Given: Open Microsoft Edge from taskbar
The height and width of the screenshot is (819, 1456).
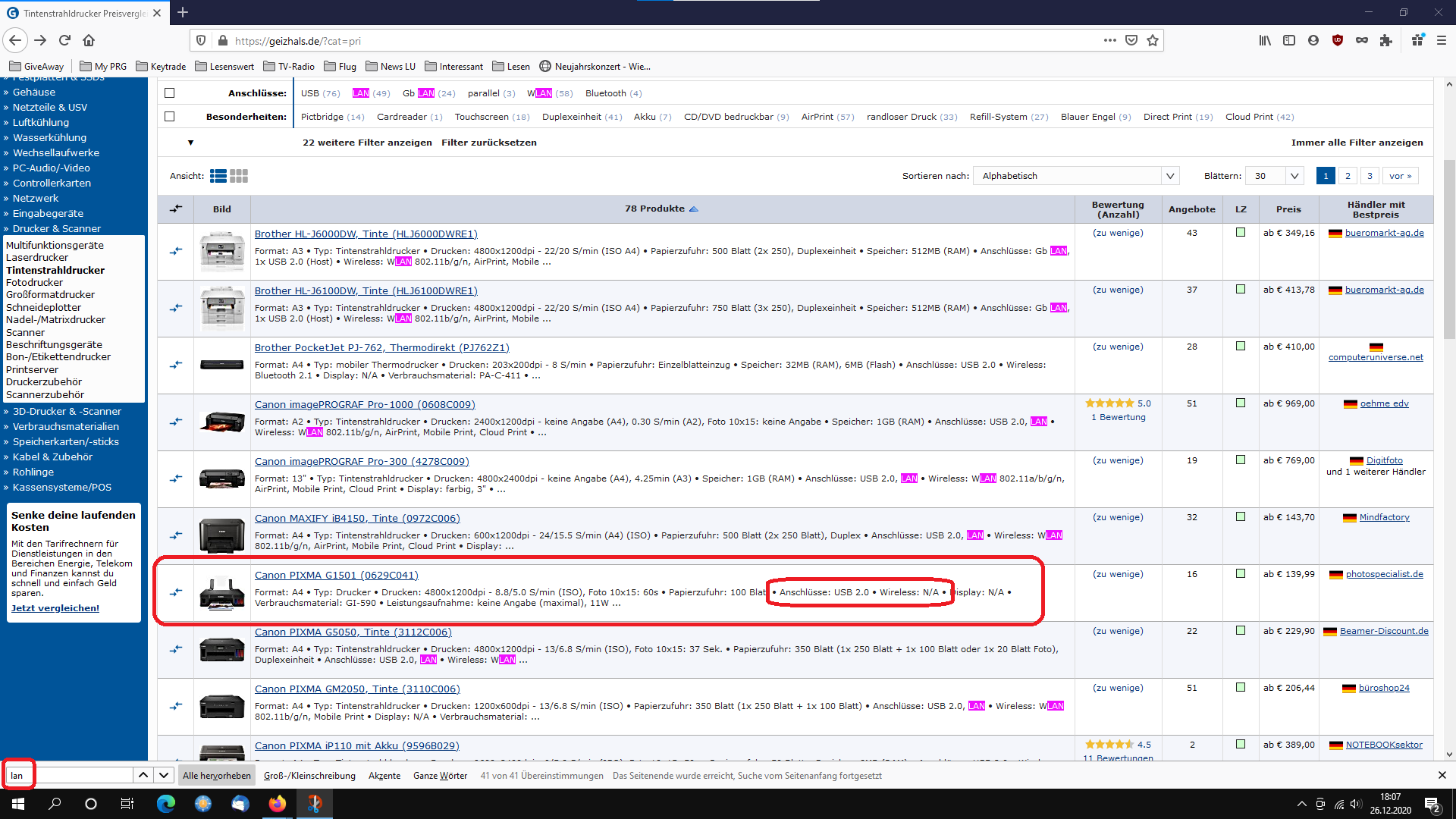Looking at the screenshot, I should [x=165, y=804].
